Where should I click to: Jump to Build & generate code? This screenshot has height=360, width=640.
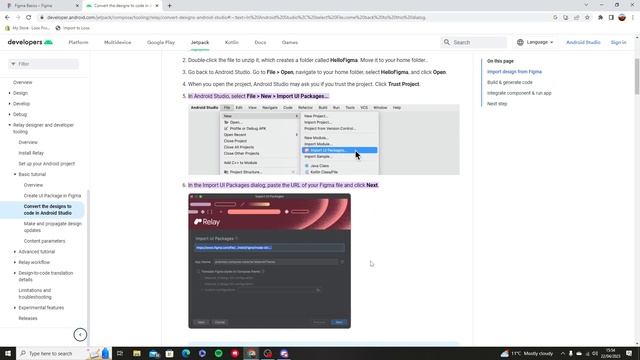[509, 82]
